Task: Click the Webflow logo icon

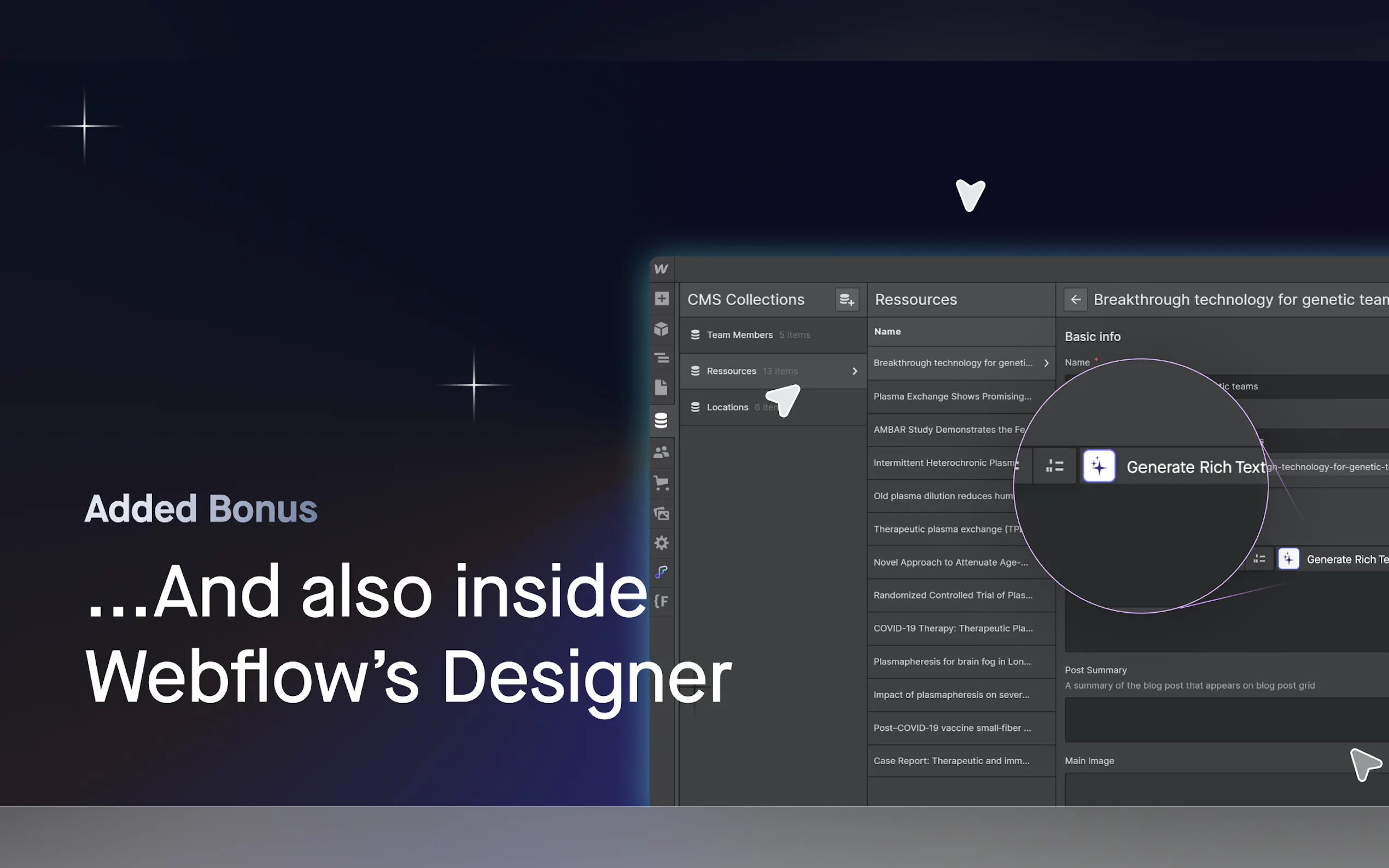Action: [661, 269]
